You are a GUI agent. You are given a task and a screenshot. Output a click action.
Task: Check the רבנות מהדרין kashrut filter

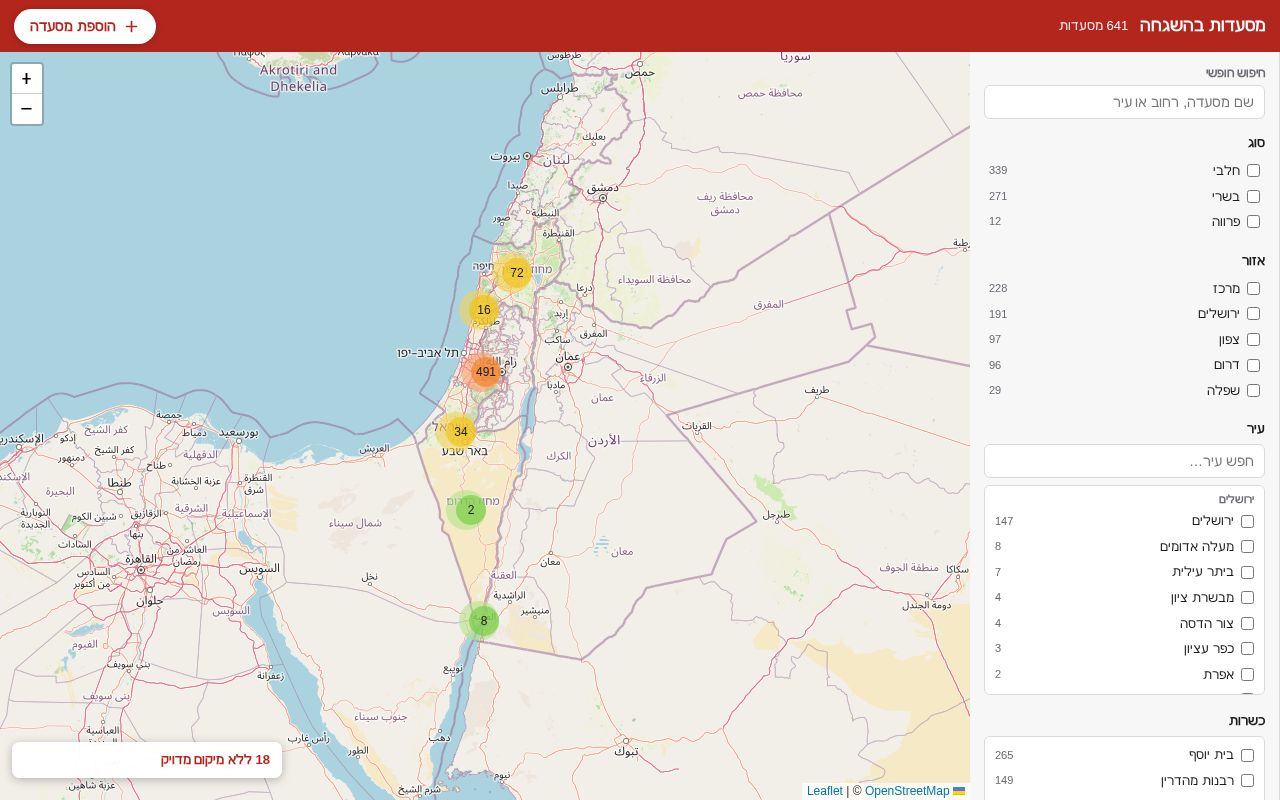click(1247, 781)
